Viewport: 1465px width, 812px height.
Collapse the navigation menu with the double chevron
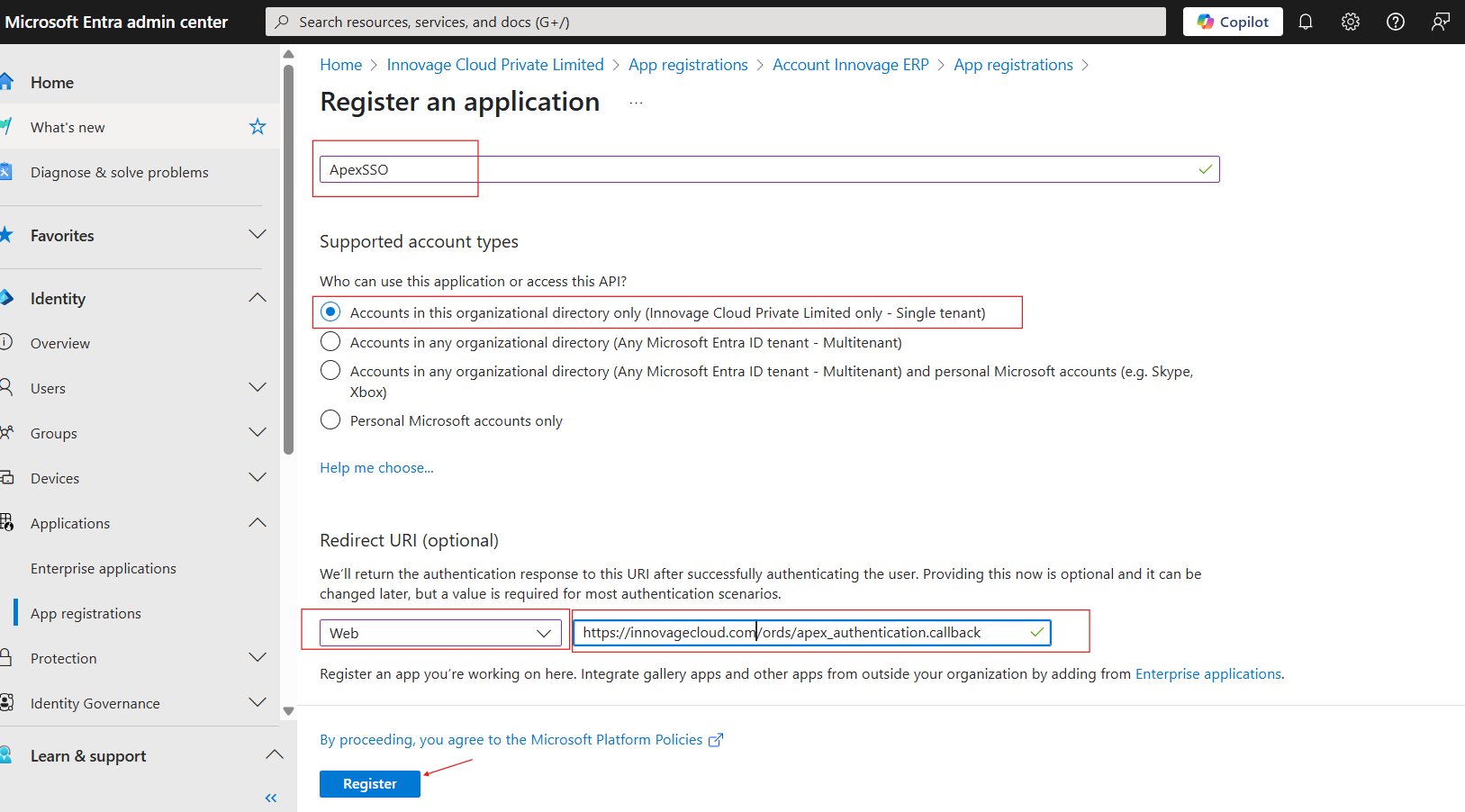coord(270,798)
